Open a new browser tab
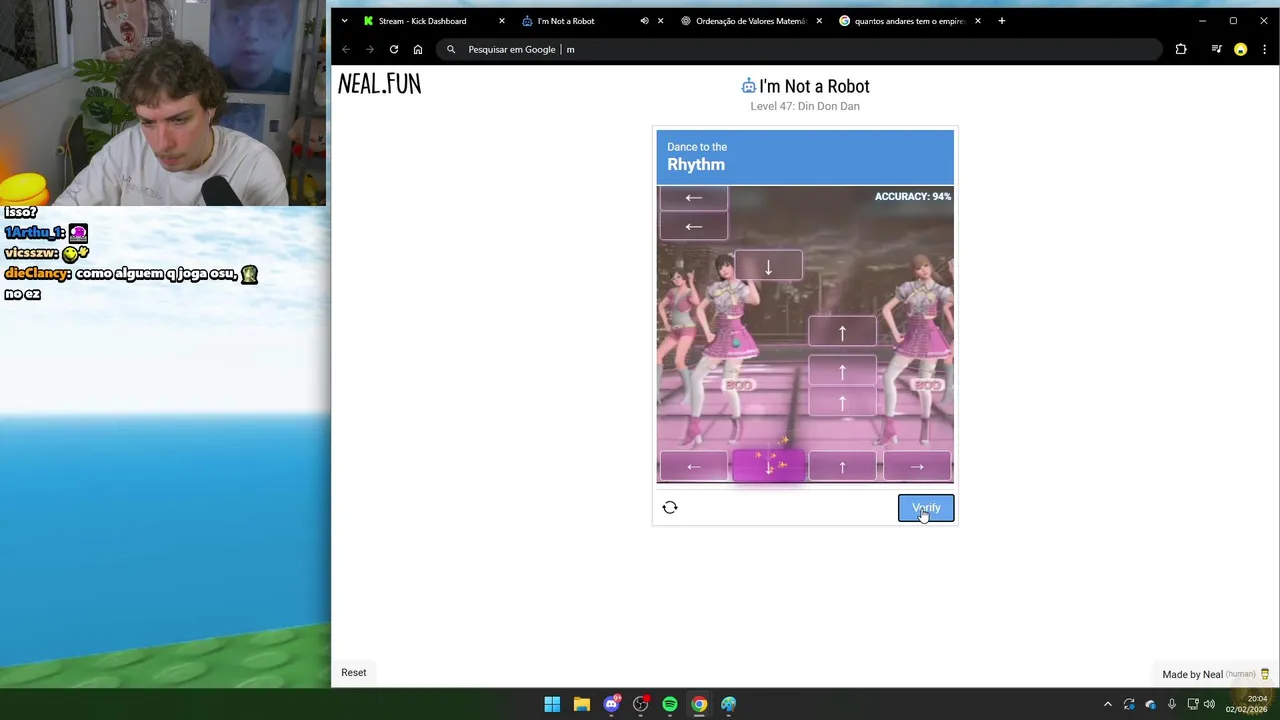Screen dimensions: 1280x720 [x=1001, y=21]
